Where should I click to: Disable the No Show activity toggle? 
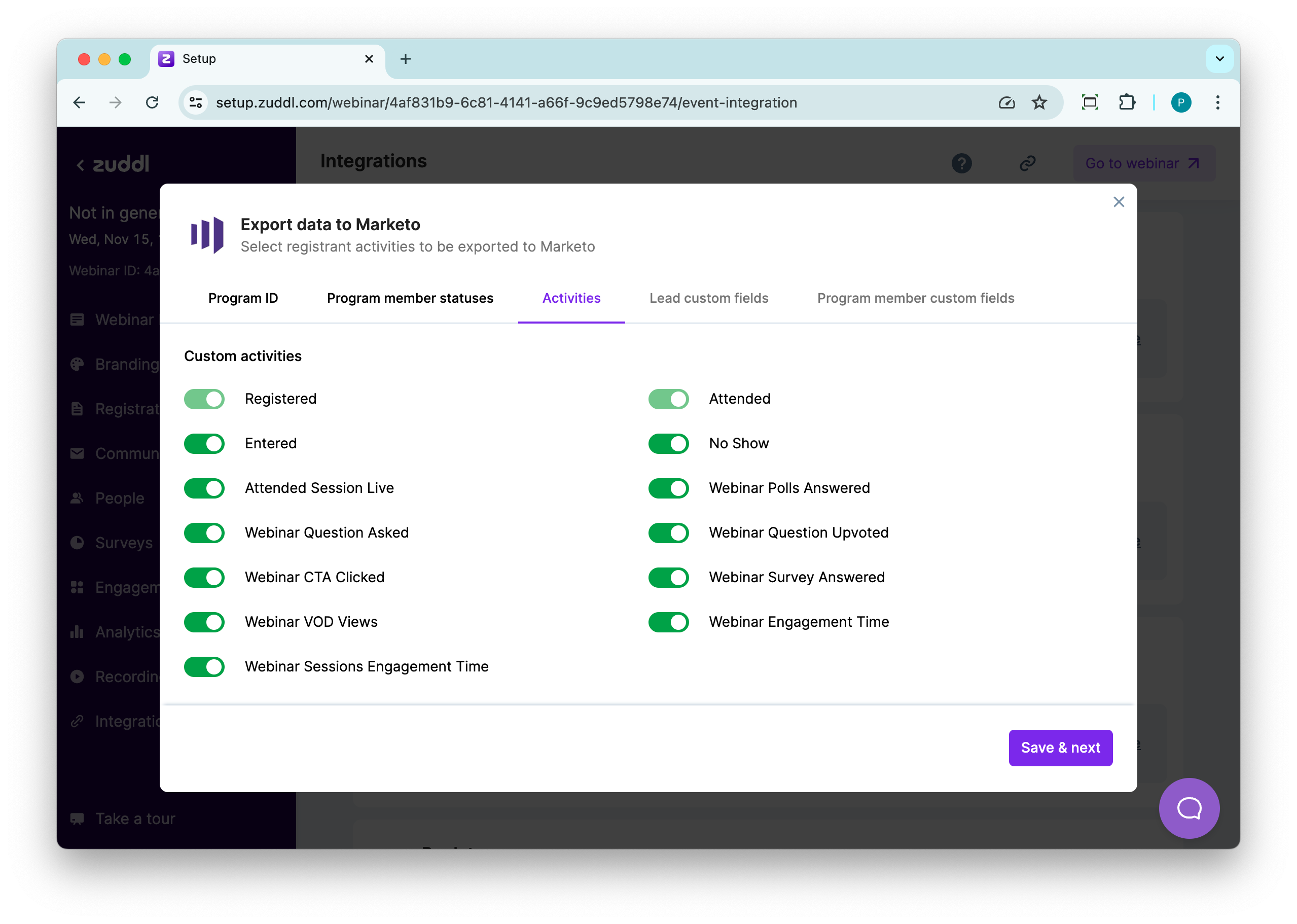tap(668, 444)
